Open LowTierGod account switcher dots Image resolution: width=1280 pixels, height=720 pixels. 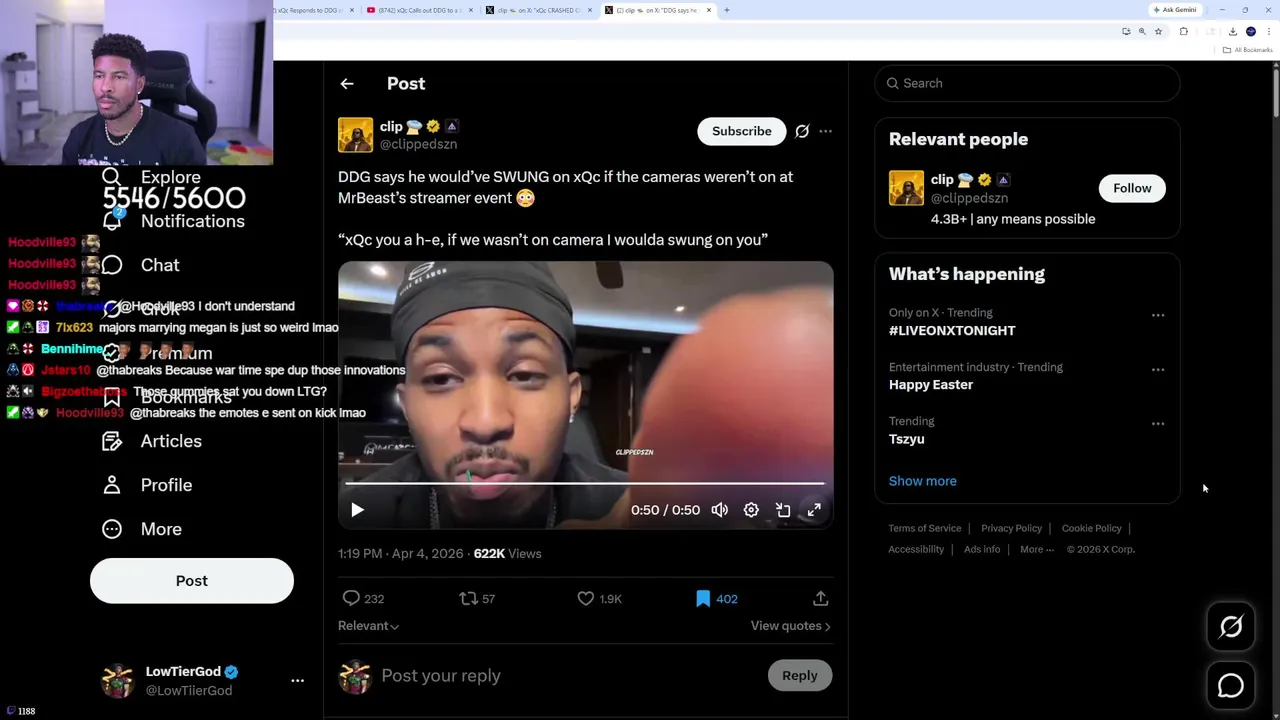(x=297, y=680)
